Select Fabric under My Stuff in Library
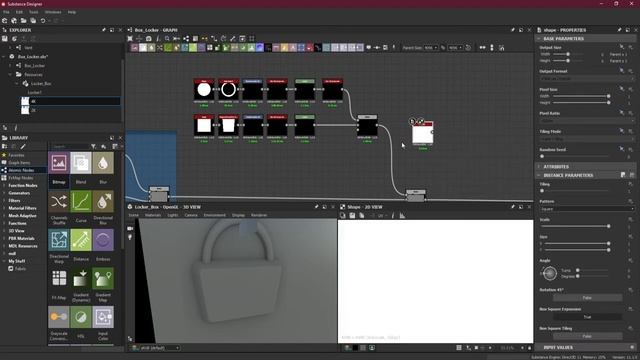This screenshot has width=640, height=360. (20, 269)
